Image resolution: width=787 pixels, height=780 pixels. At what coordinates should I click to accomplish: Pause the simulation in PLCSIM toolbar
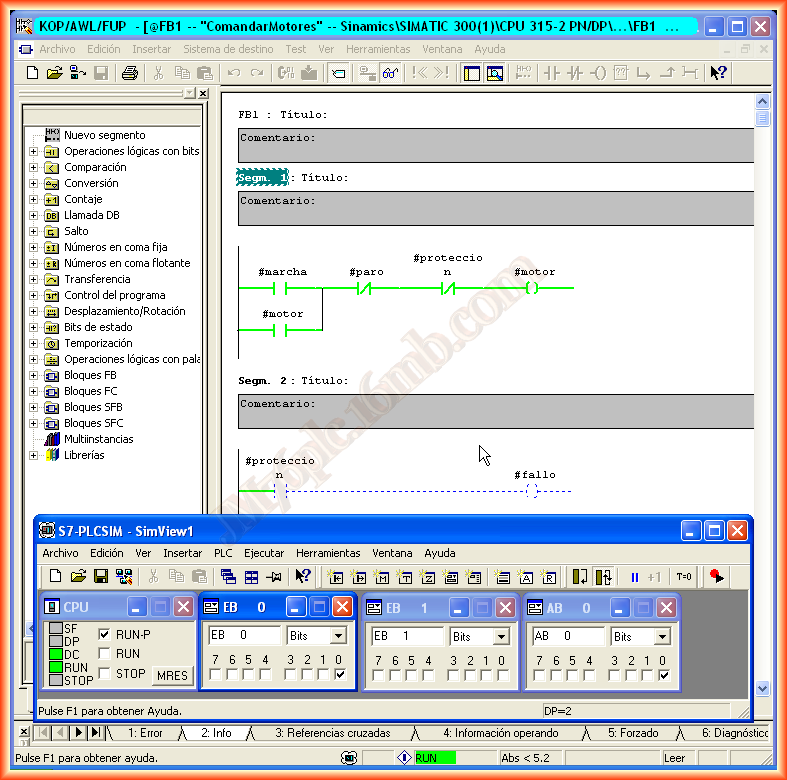click(x=634, y=576)
